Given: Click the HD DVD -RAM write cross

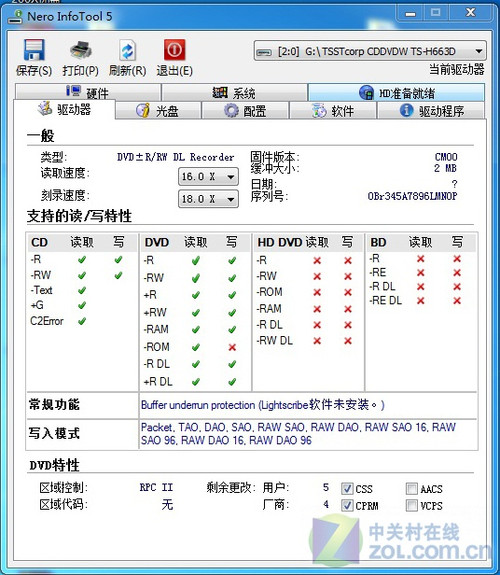Looking at the screenshot, I should [x=348, y=309].
